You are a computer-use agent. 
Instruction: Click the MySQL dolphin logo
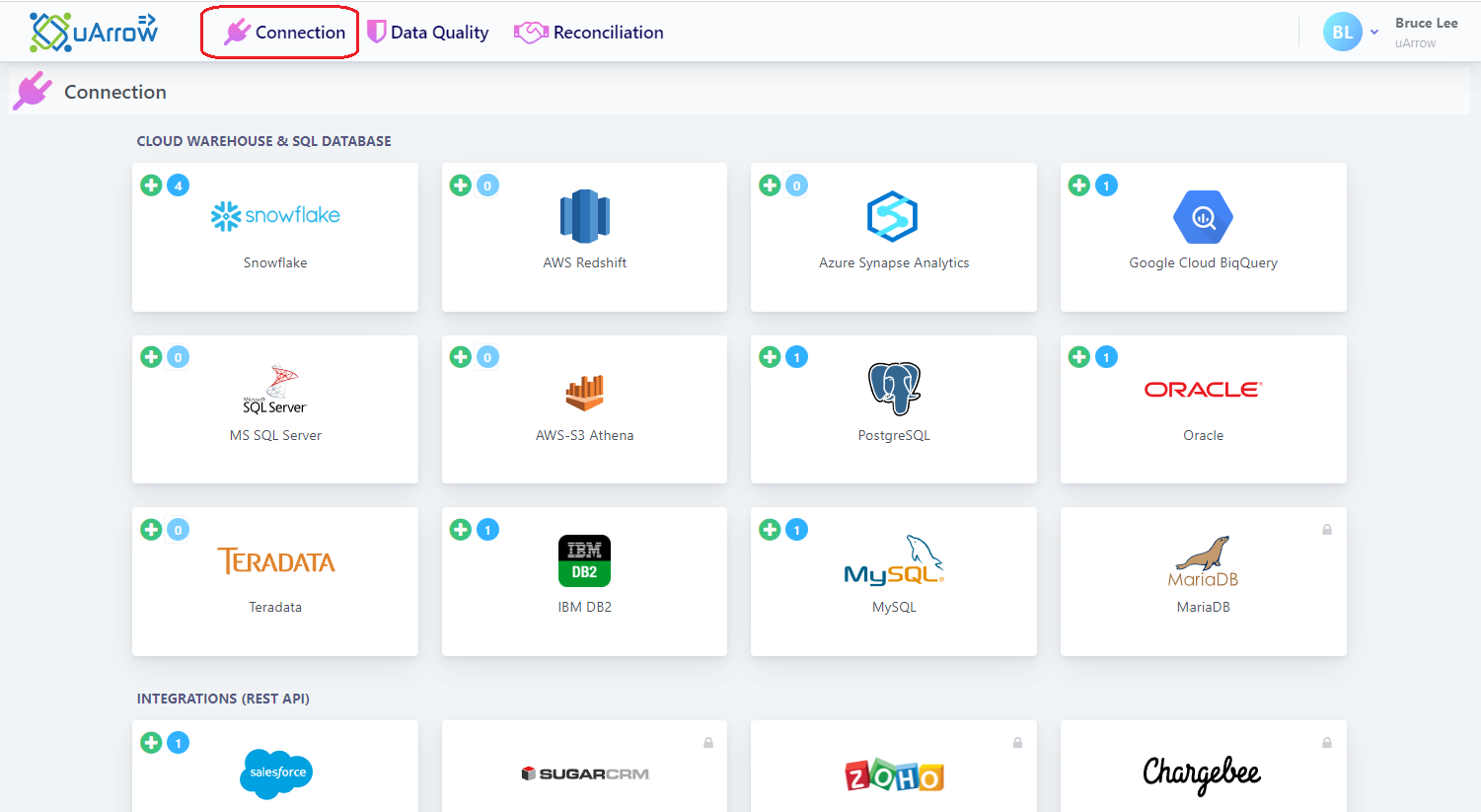click(894, 560)
